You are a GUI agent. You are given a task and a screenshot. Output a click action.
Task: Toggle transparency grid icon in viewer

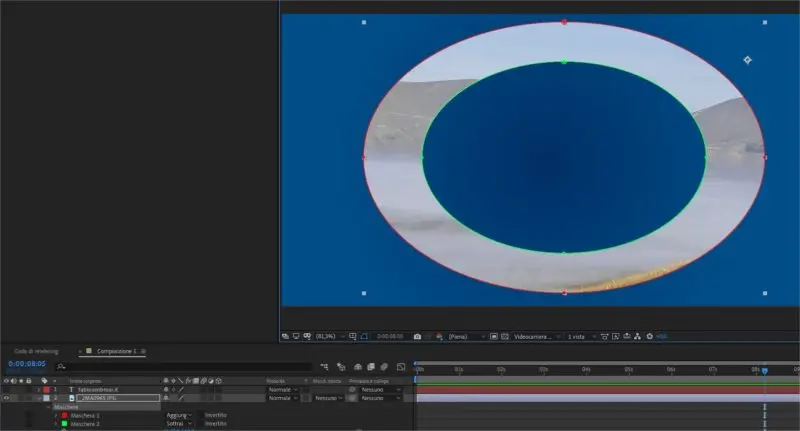point(505,337)
